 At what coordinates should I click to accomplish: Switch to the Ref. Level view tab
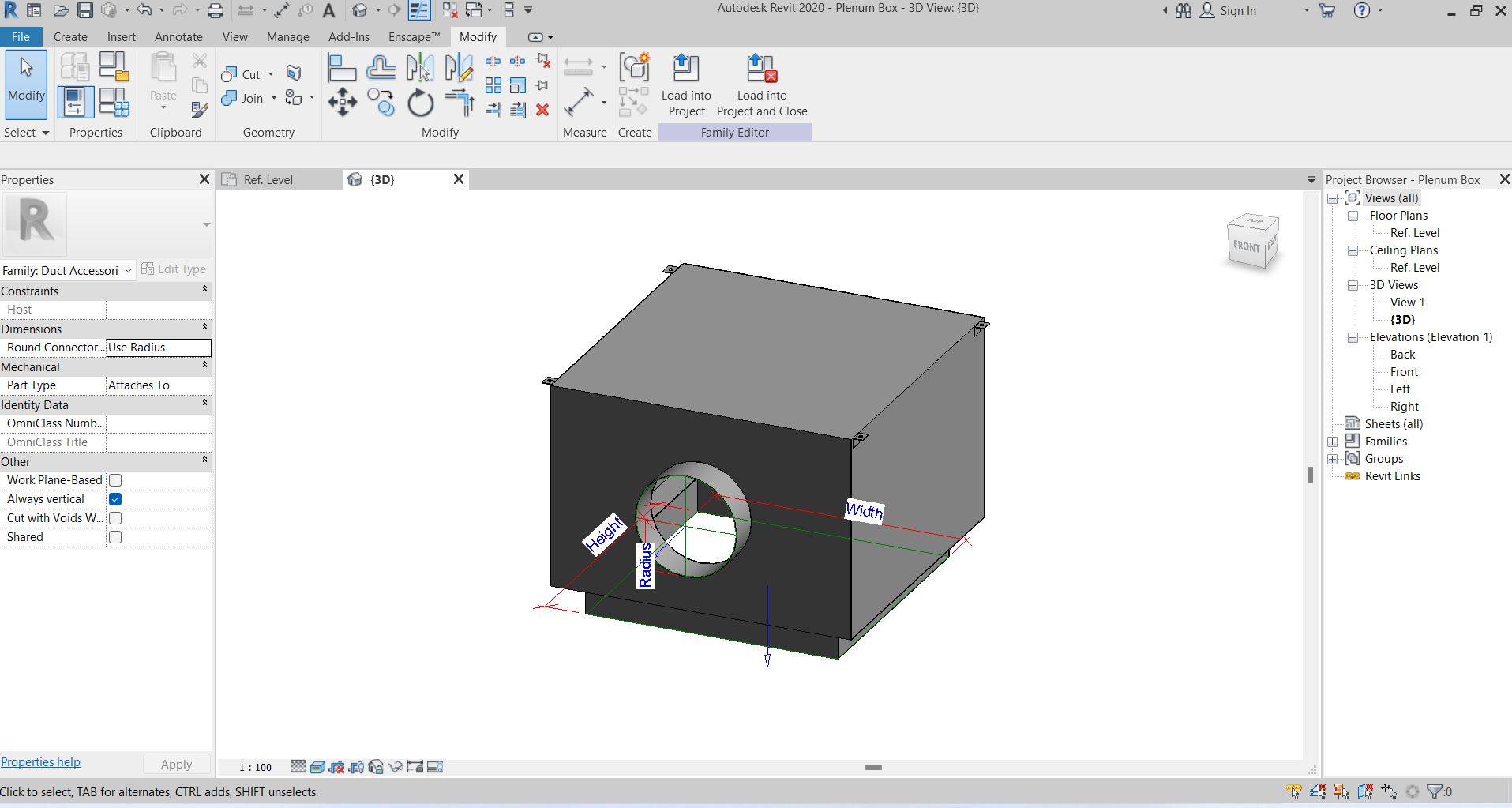[268, 180]
